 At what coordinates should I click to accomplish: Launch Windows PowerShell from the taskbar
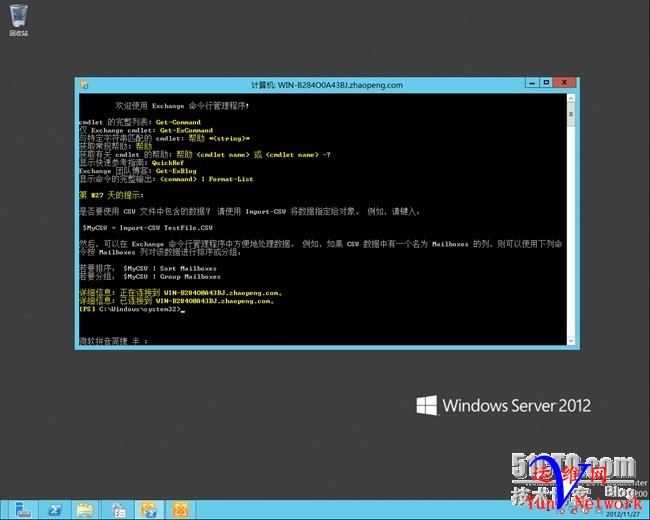55,510
